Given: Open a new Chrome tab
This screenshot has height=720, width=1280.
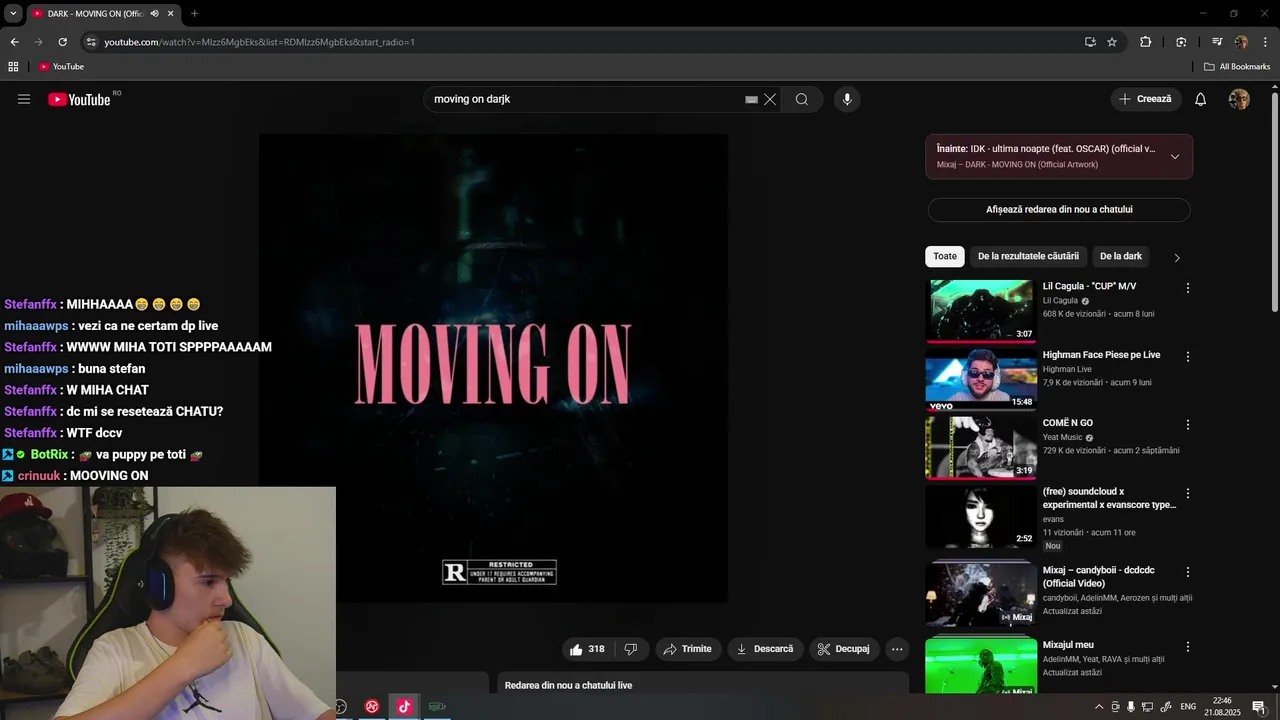Looking at the screenshot, I should 194,14.
